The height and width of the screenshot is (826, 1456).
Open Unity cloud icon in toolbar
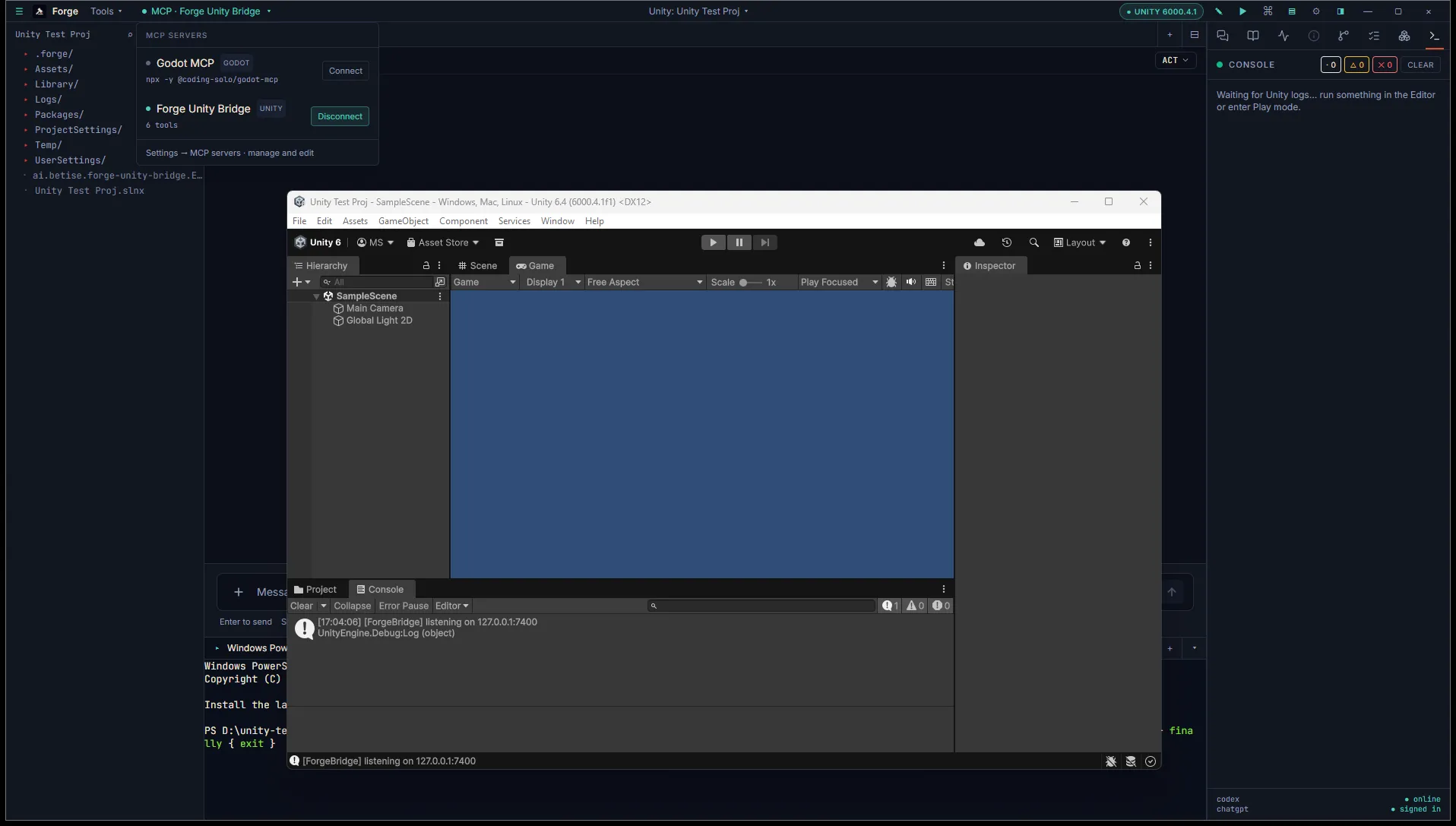click(x=980, y=242)
